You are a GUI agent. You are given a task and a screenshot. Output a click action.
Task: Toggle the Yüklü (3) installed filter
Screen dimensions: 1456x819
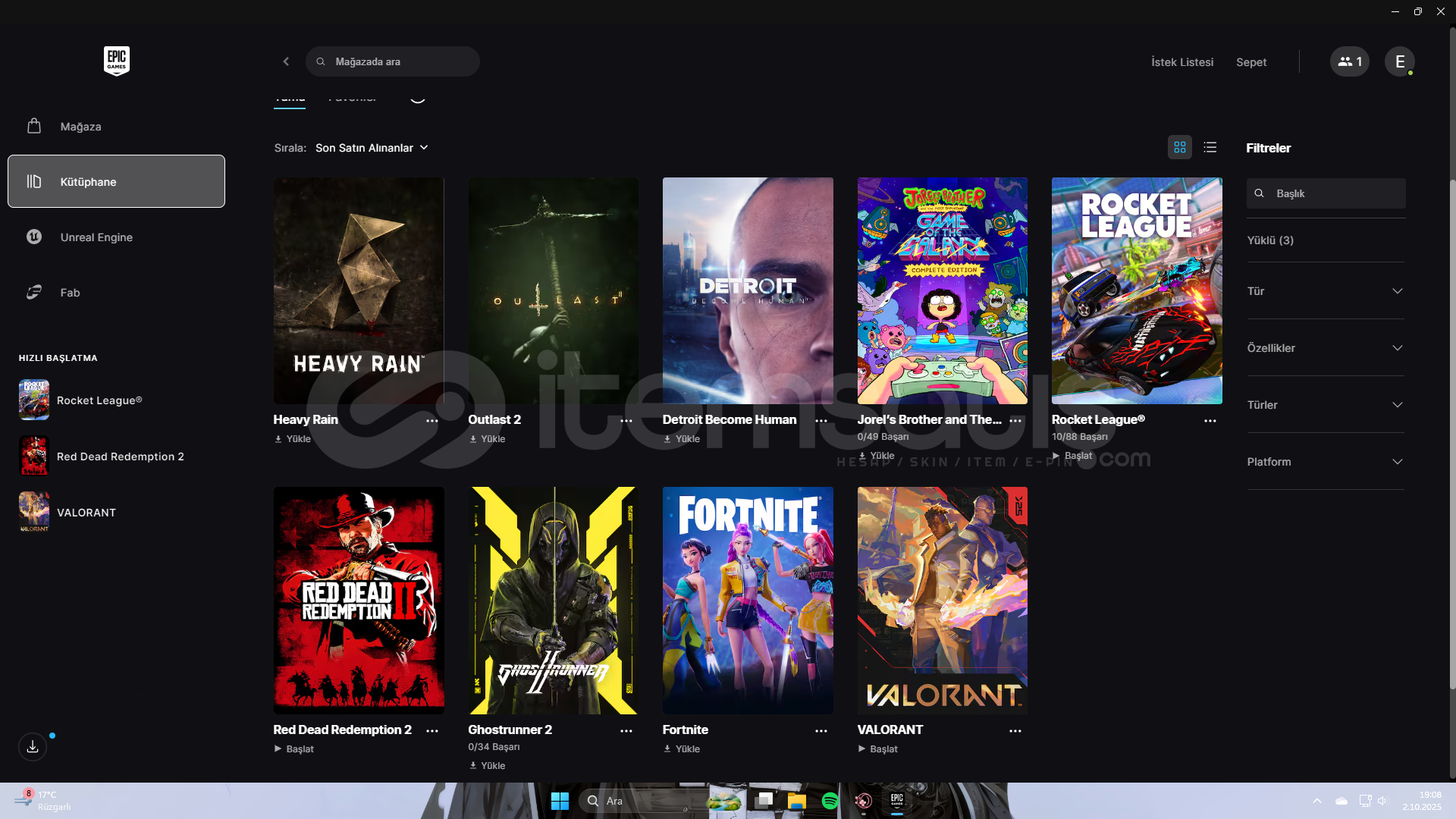click(1270, 240)
